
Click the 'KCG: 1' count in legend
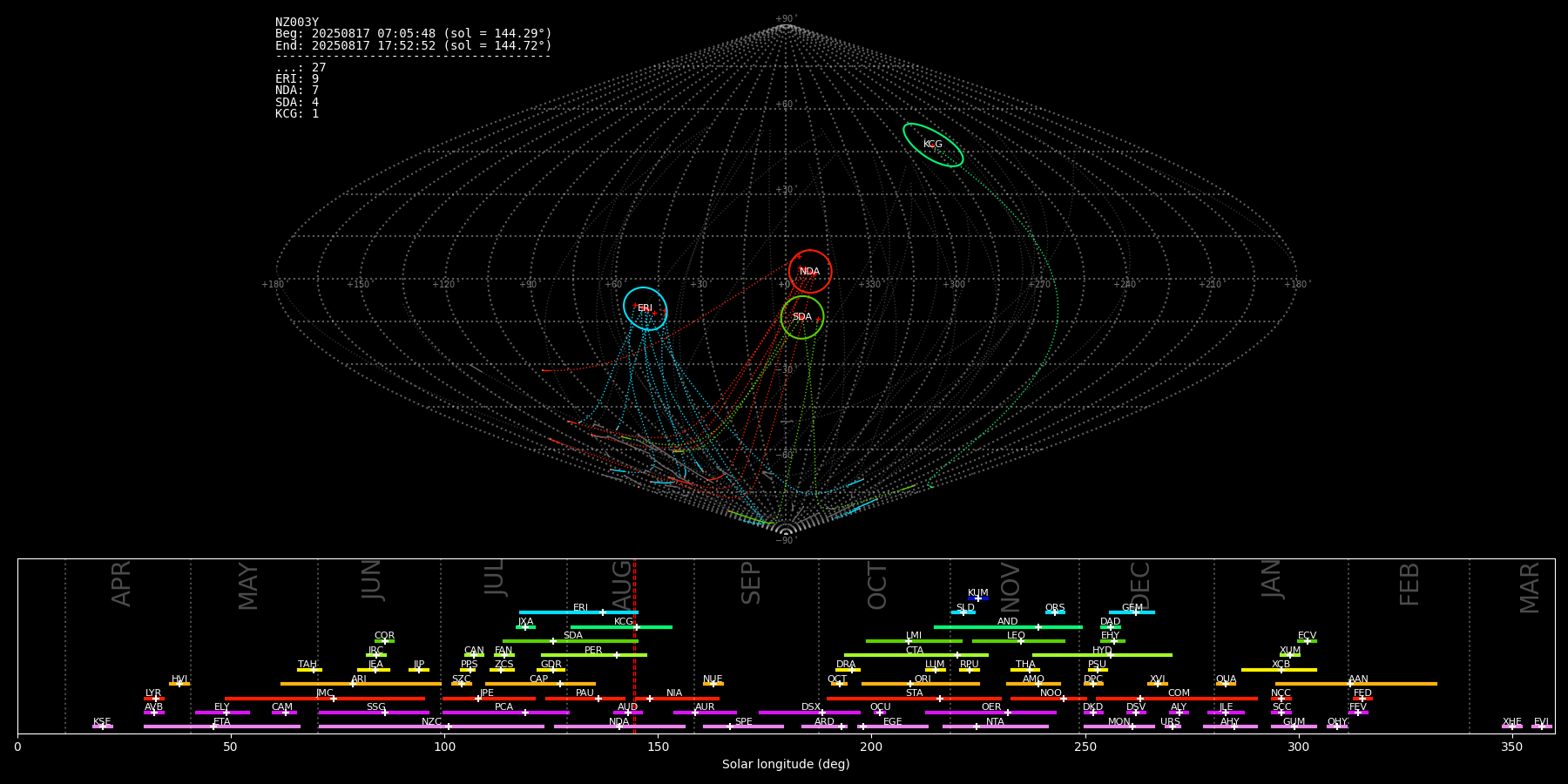click(x=297, y=114)
